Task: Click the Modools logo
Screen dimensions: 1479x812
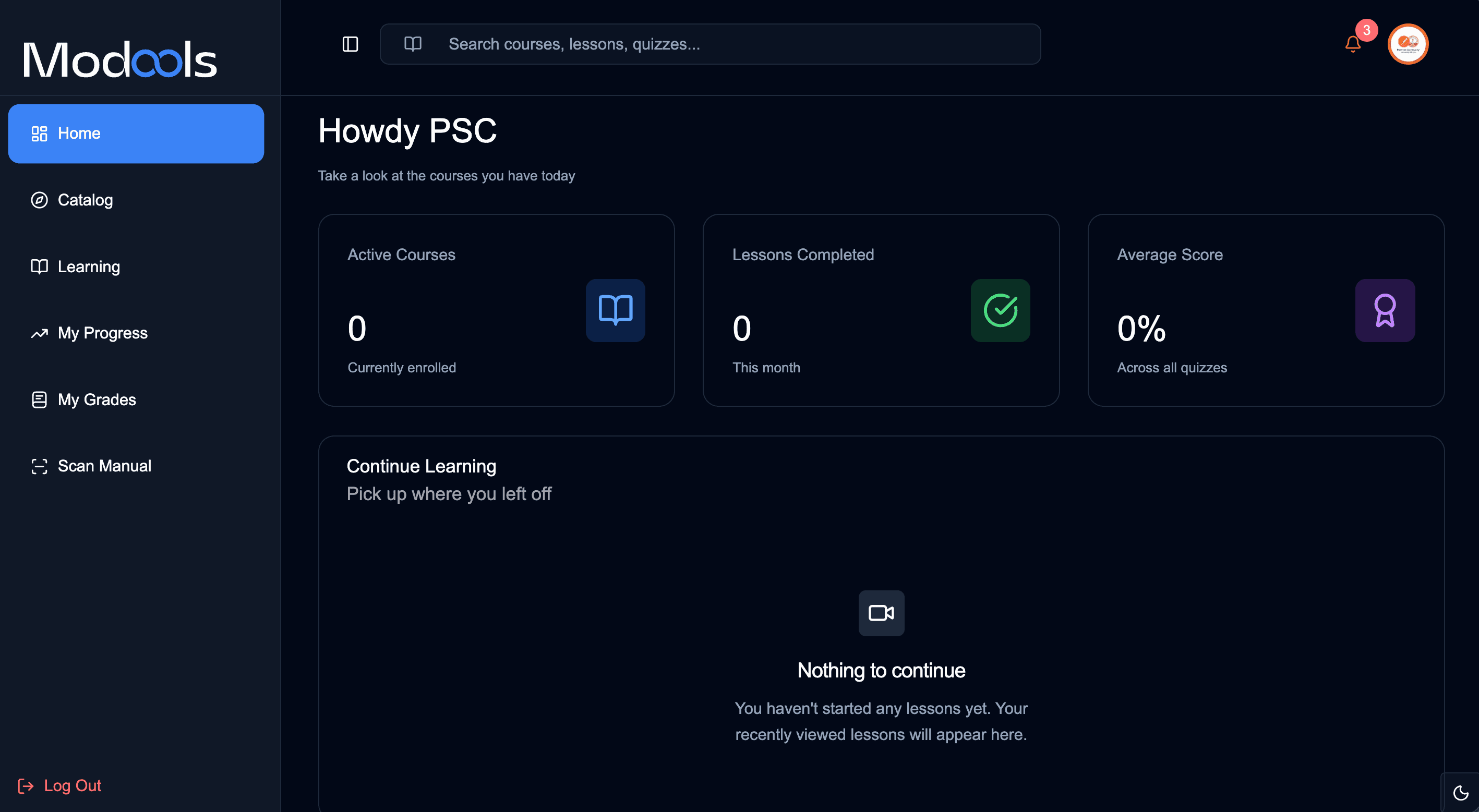Action: tap(119, 59)
